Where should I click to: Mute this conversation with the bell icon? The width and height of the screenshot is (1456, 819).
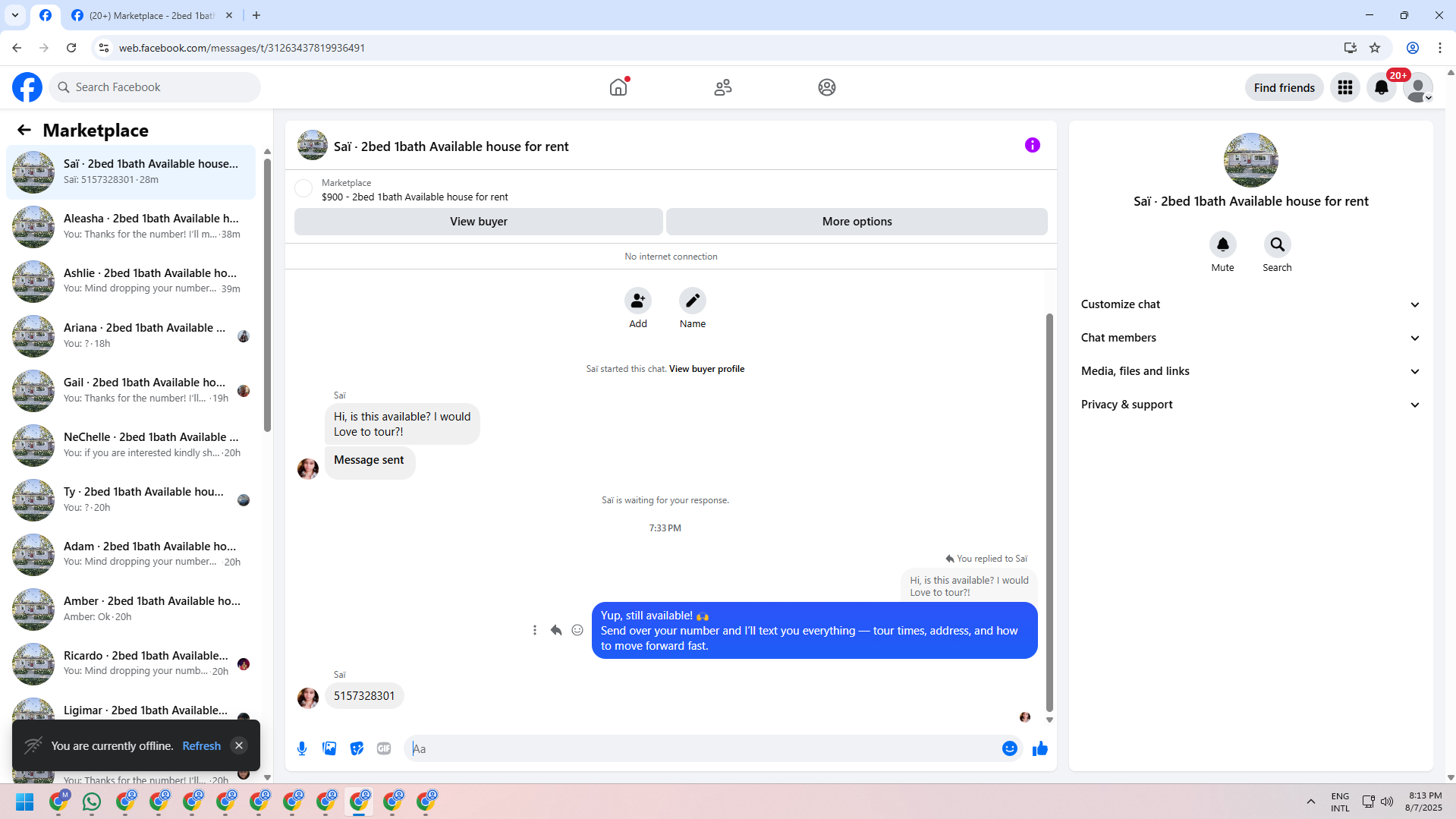(1223, 244)
